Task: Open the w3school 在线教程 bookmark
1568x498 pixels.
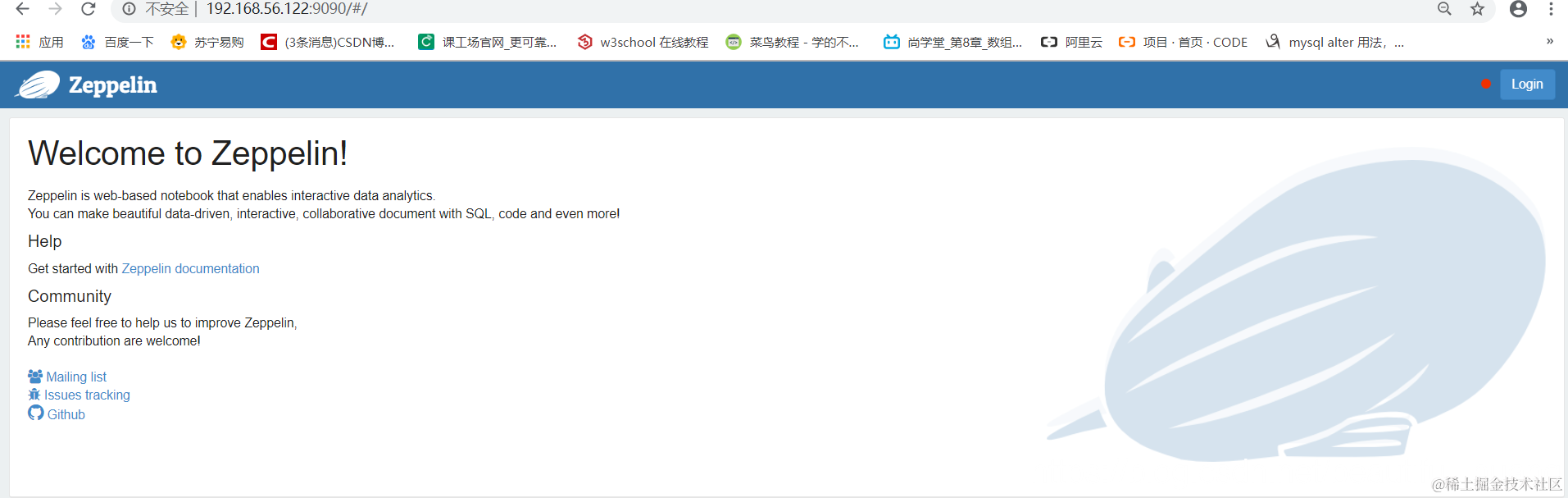Action: click(x=643, y=42)
